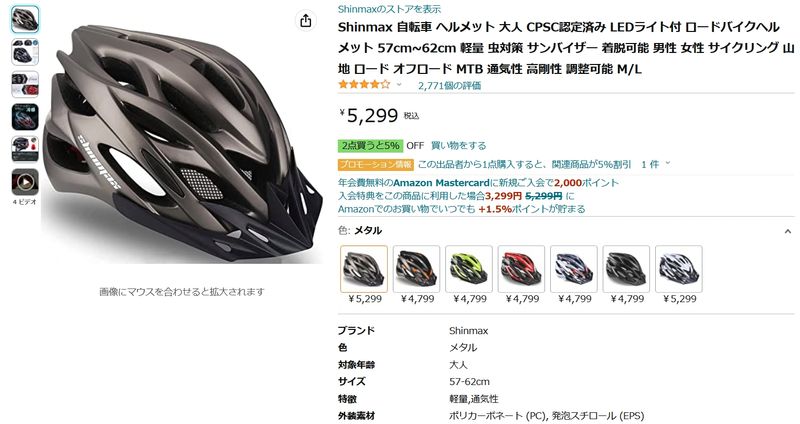Select the third image thumbnail in sidebar
800x424 pixels.
click(x=25, y=84)
